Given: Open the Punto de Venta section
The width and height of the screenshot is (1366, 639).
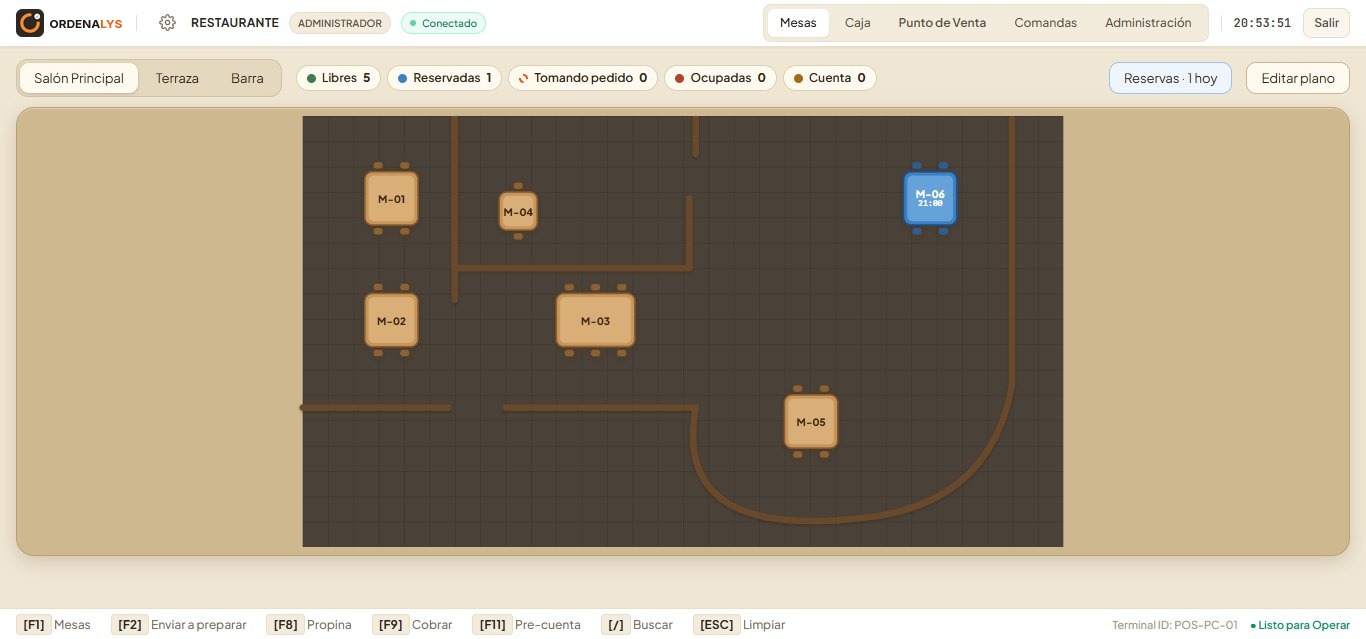Looking at the screenshot, I should [x=942, y=23].
